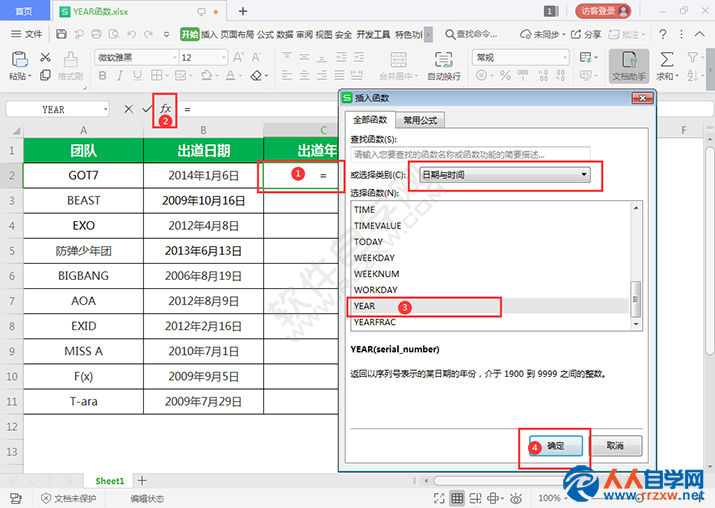Click the decrease font size icon
Viewport: 715px width, 508px height.
pos(256,57)
